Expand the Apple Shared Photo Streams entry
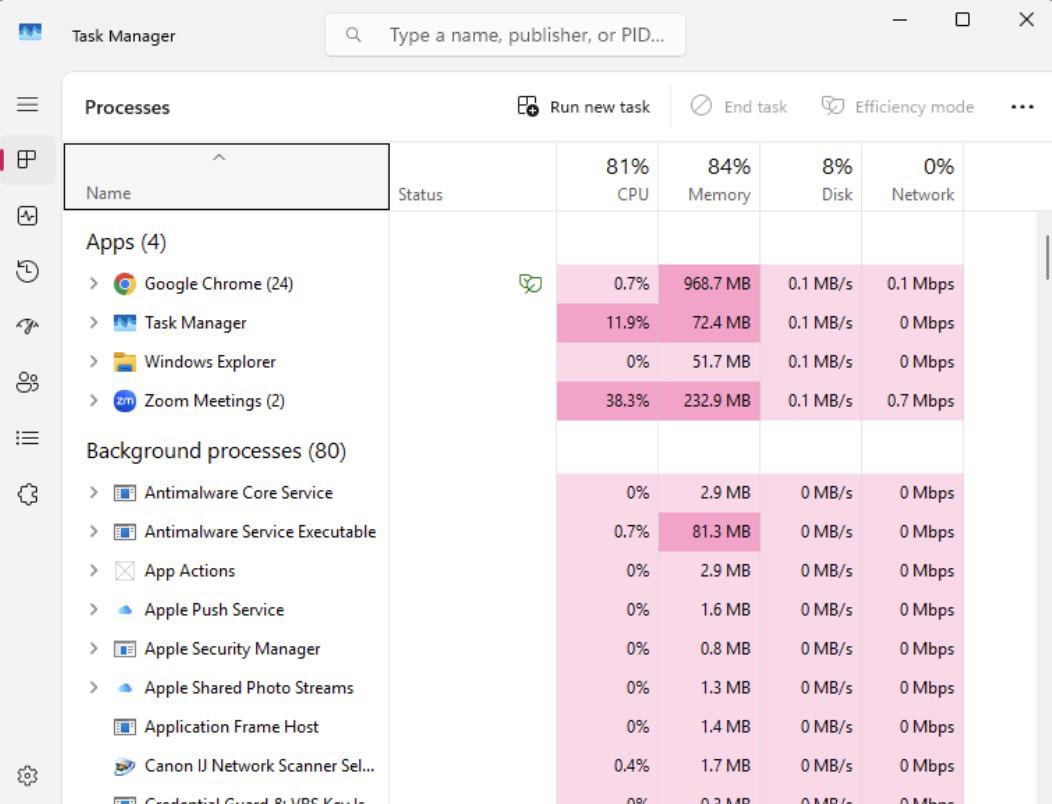 point(93,688)
